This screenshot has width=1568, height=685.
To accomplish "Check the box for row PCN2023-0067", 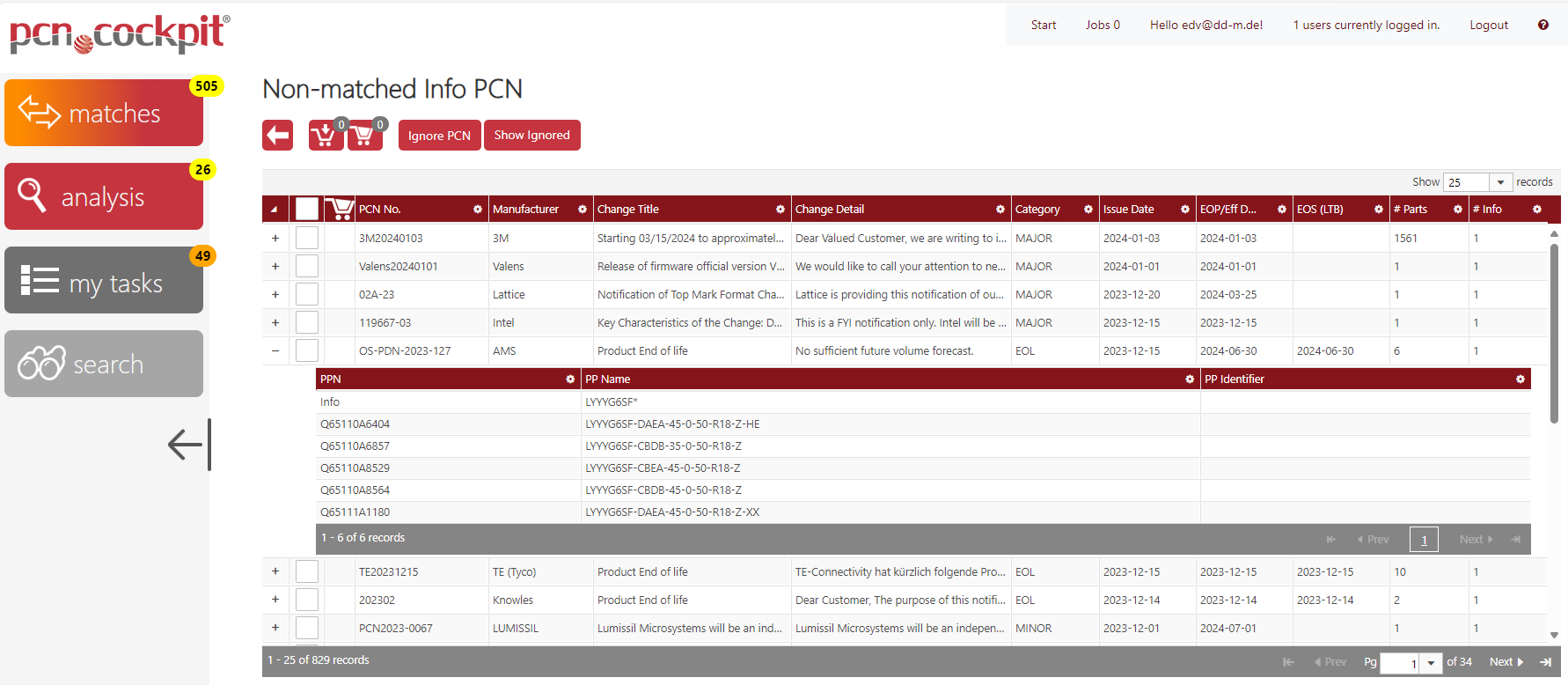I will (x=307, y=628).
